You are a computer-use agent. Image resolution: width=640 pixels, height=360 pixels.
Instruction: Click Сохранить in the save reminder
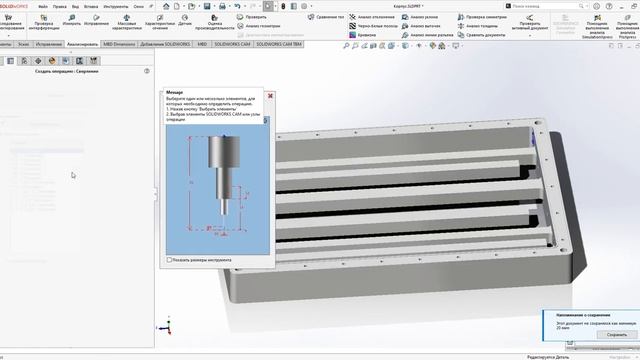coord(617,335)
